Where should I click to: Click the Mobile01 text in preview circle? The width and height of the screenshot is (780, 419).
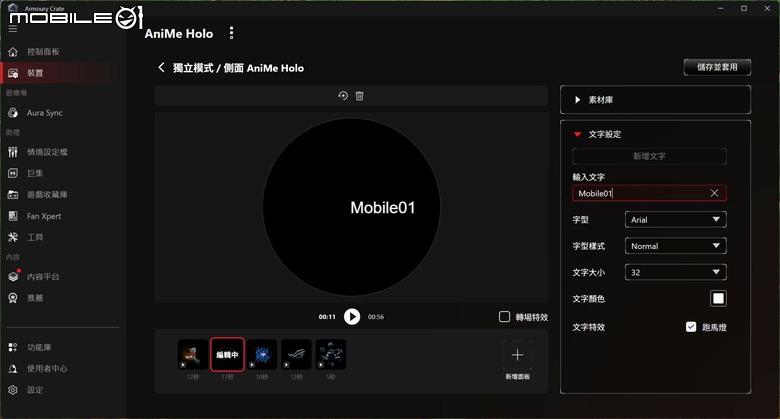pos(383,208)
